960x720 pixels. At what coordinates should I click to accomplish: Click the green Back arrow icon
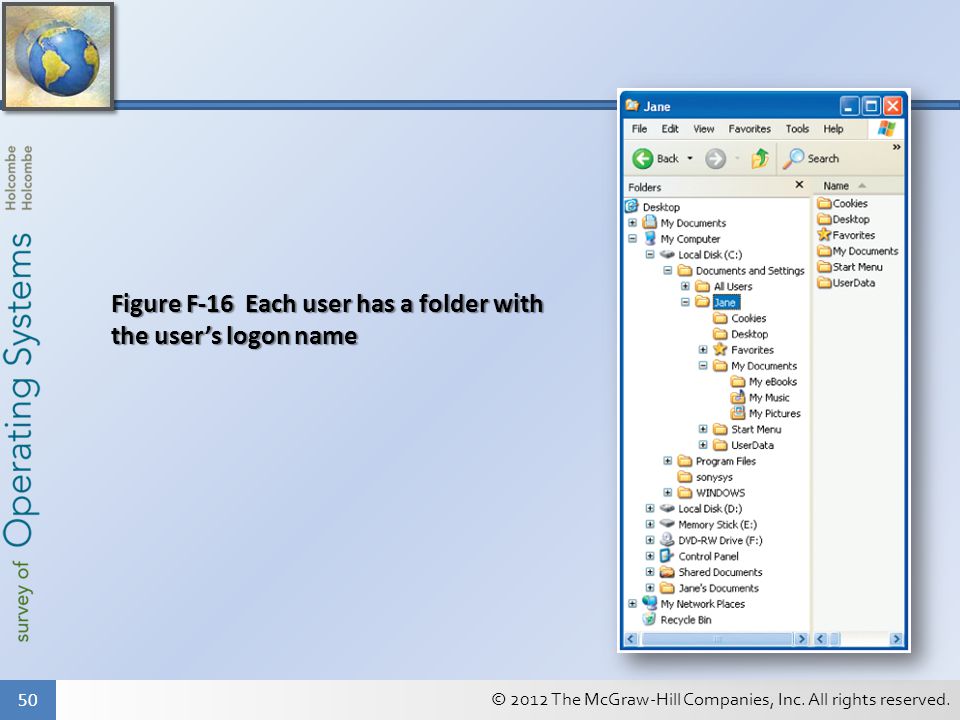[643, 159]
